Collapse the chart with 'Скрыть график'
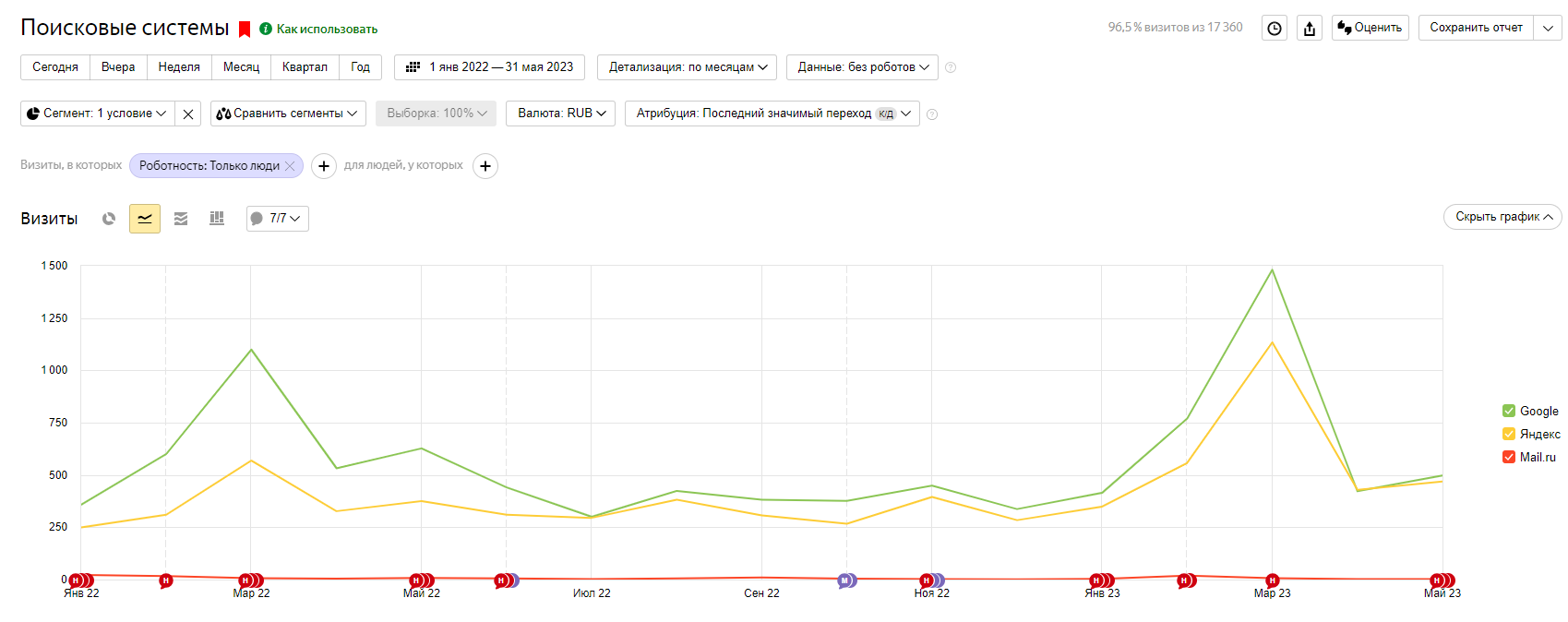 click(1502, 217)
